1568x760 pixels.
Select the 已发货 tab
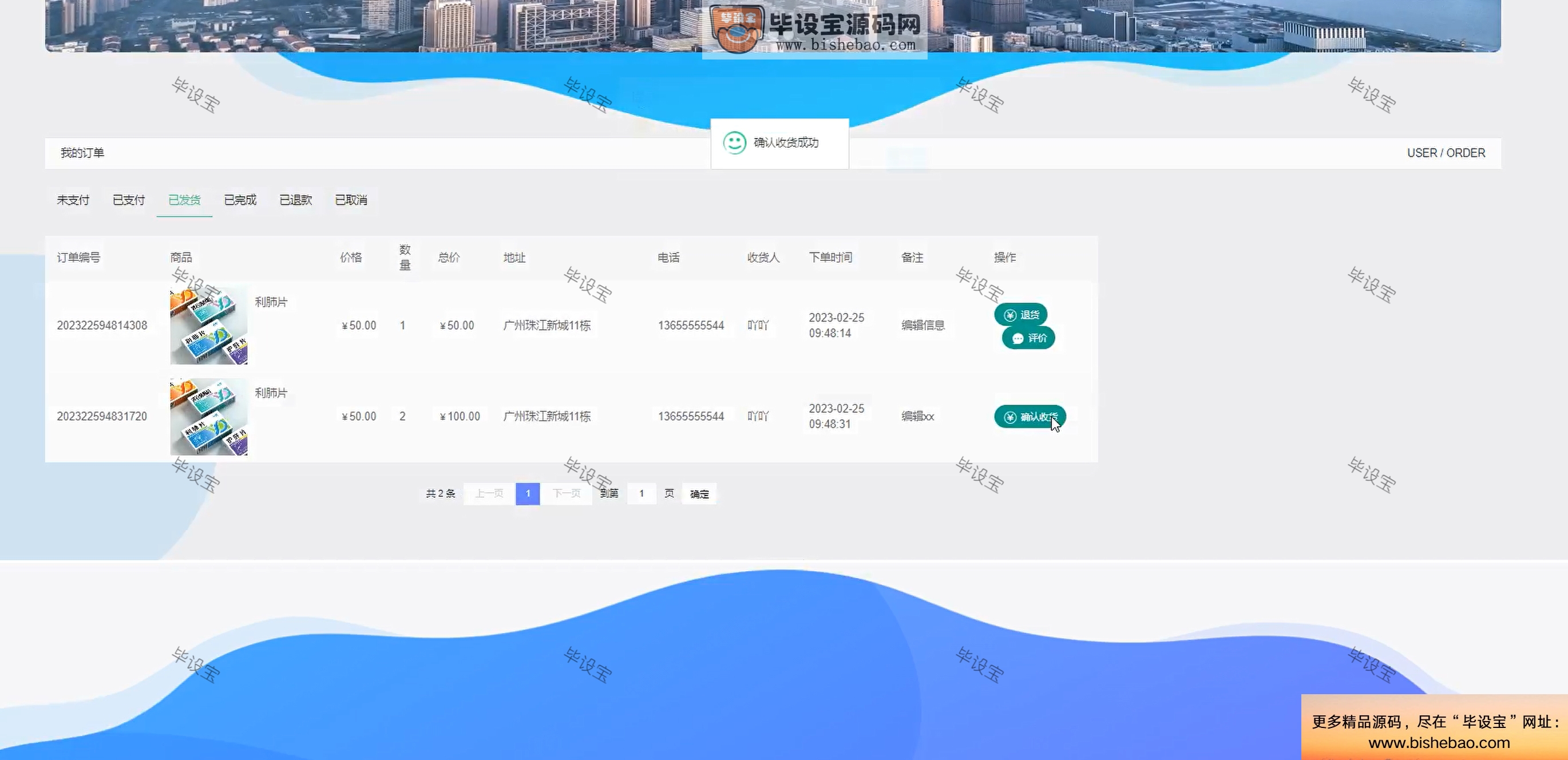pyautogui.click(x=184, y=200)
